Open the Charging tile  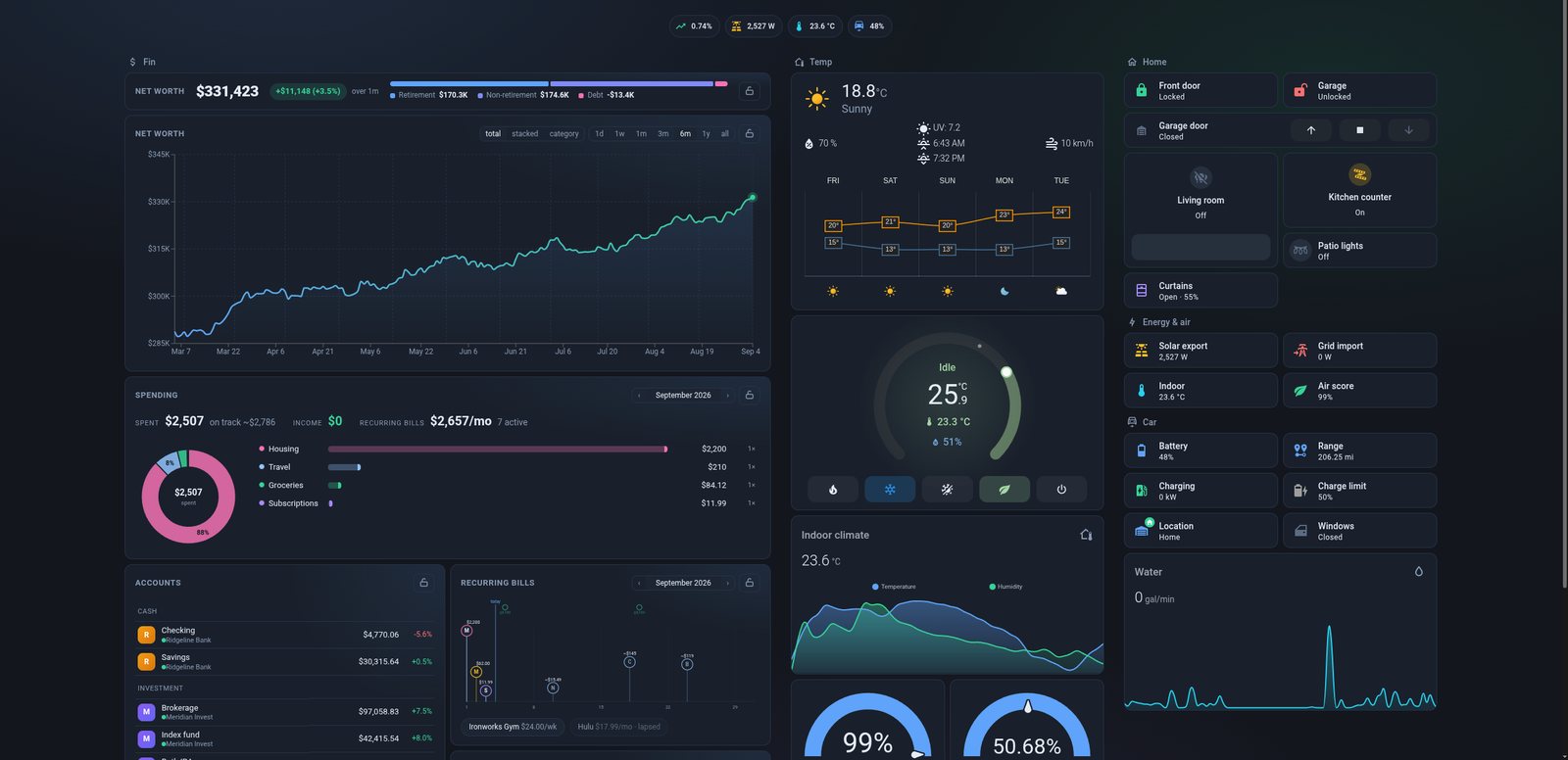[x=1200, y=491]
